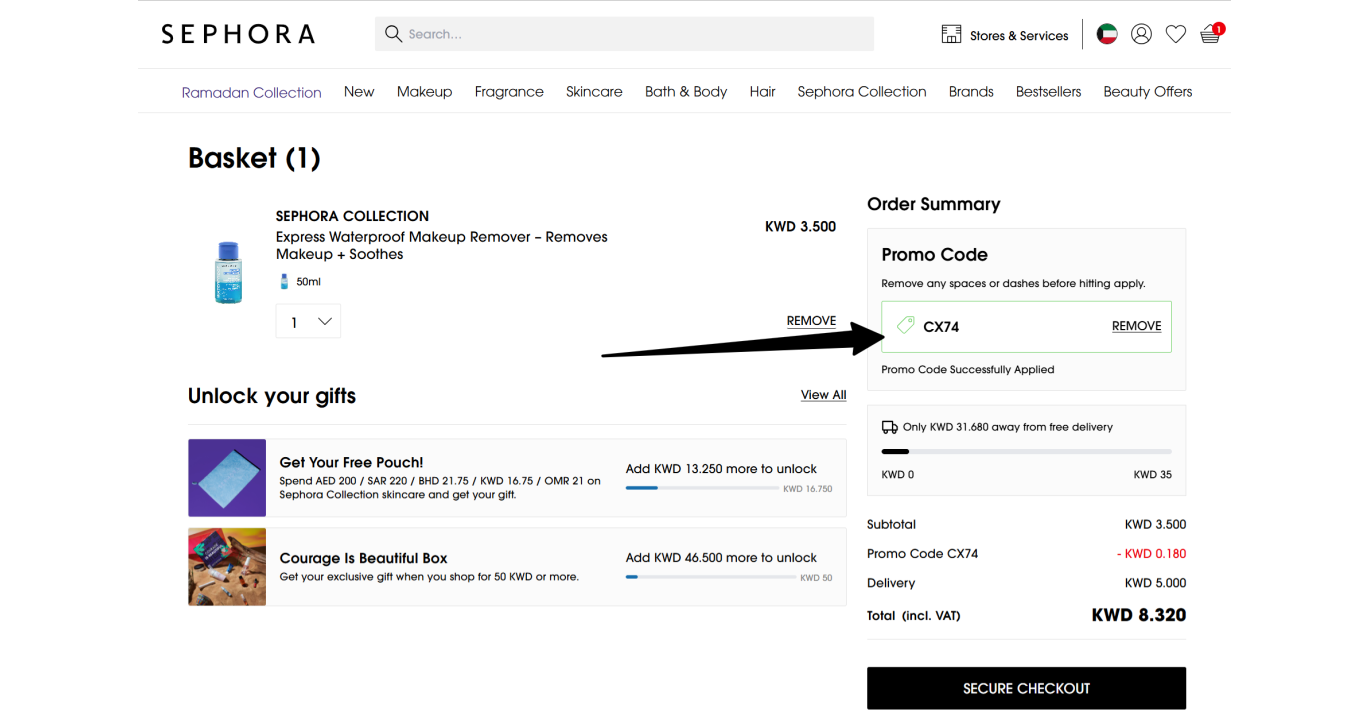
Task: Remove the makeup remover from basket
Action: pos(811,321)
